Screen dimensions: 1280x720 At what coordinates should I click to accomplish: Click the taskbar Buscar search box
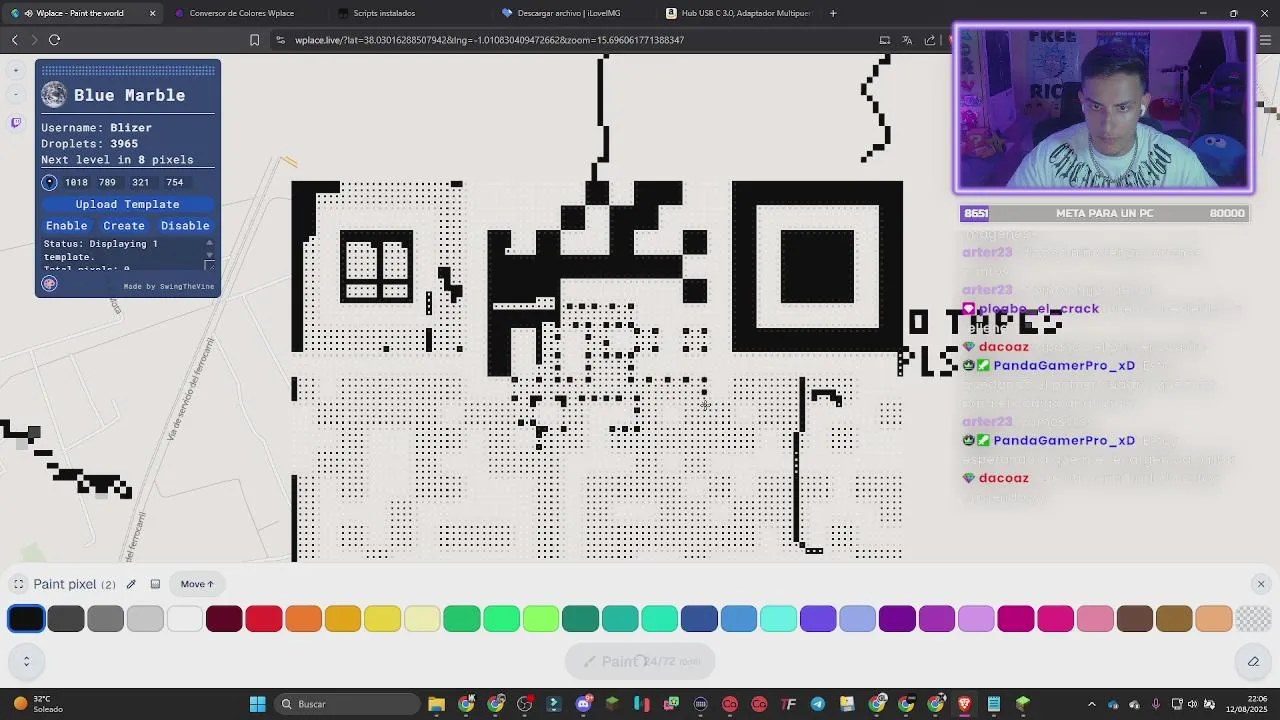click(x=346, y=704)
